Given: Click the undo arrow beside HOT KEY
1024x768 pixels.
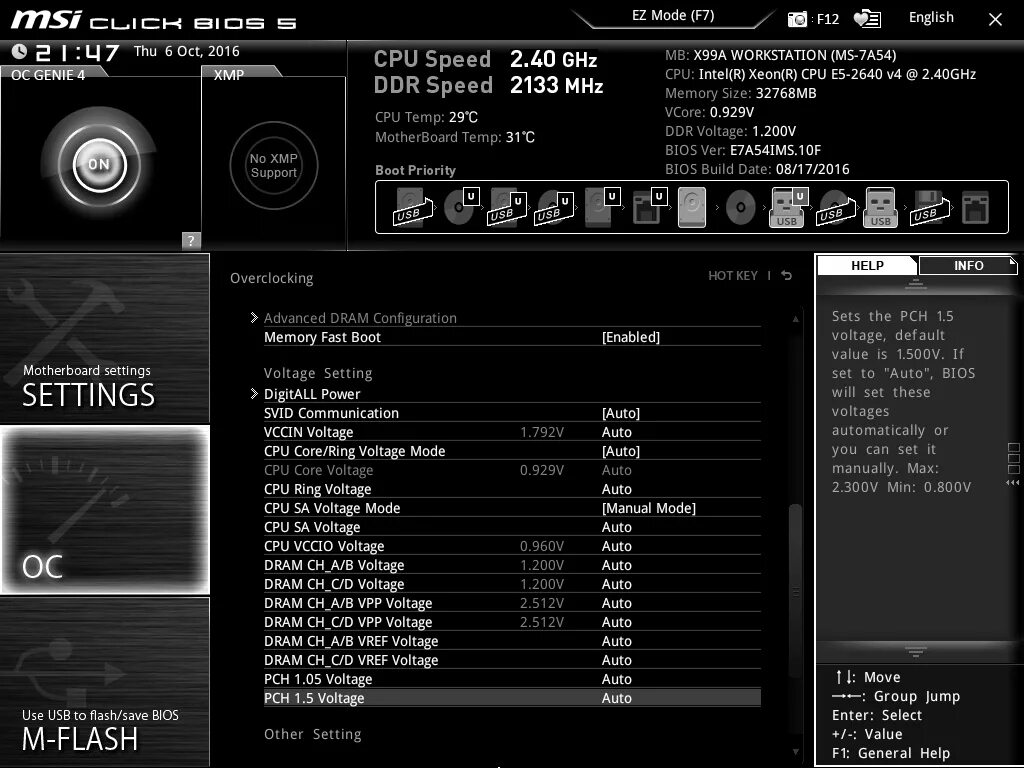Looking at the screenshot, I should click(787, 276).
